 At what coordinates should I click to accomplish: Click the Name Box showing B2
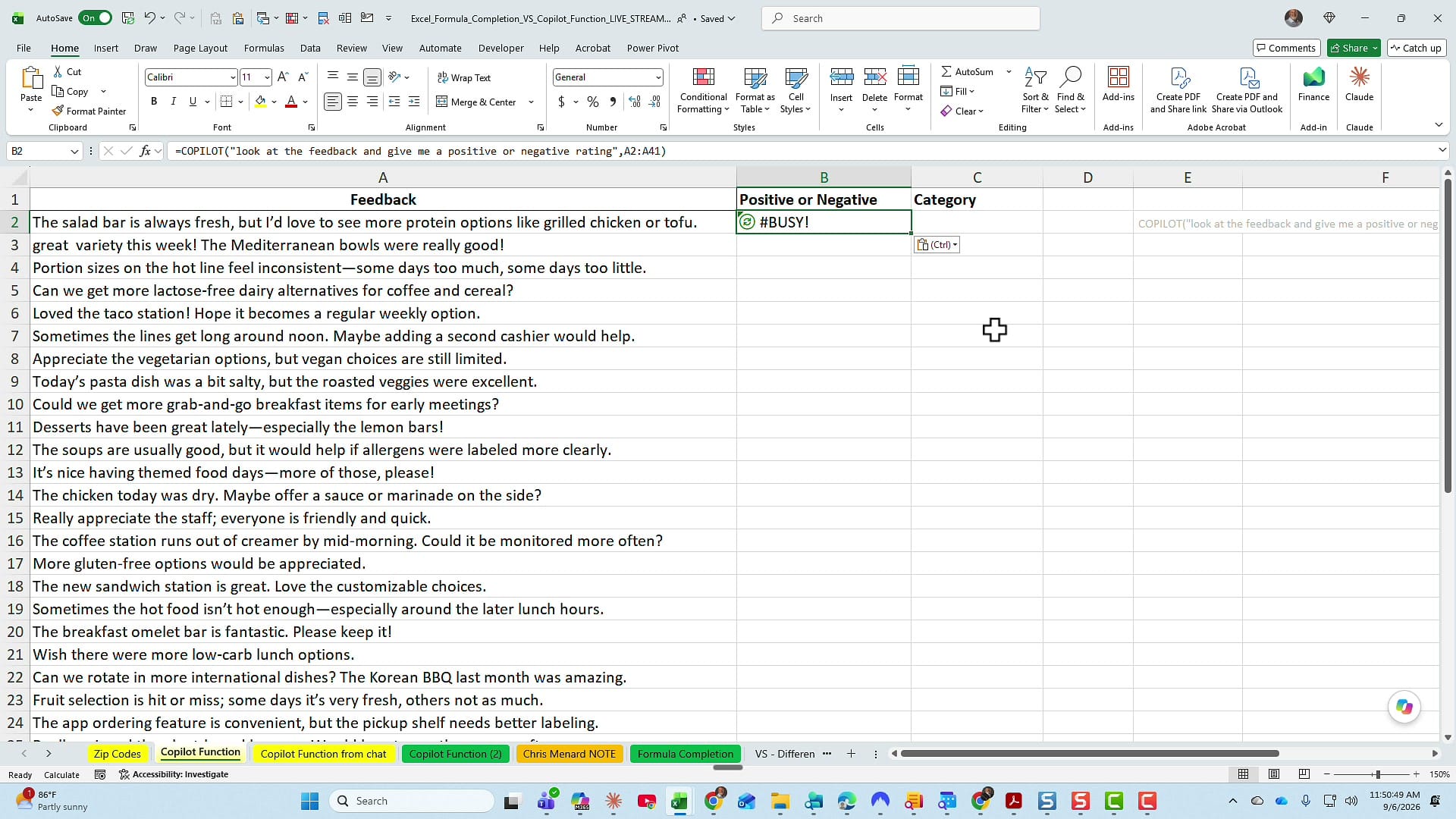44,151
